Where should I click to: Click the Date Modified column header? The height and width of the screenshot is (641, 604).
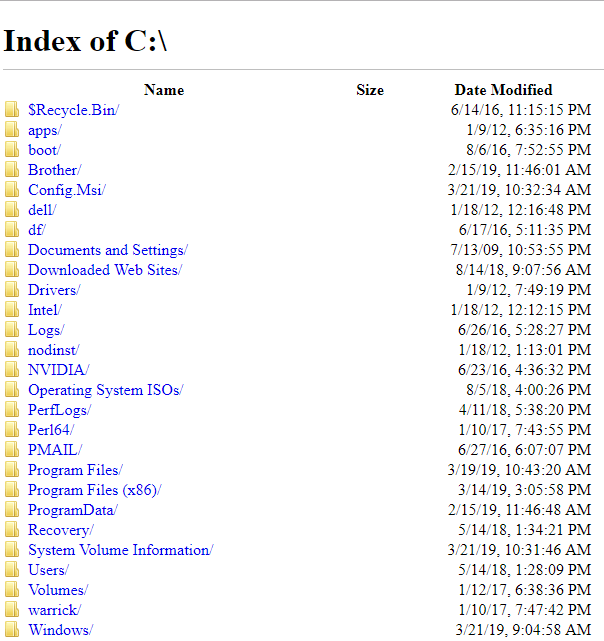point(503,90)
